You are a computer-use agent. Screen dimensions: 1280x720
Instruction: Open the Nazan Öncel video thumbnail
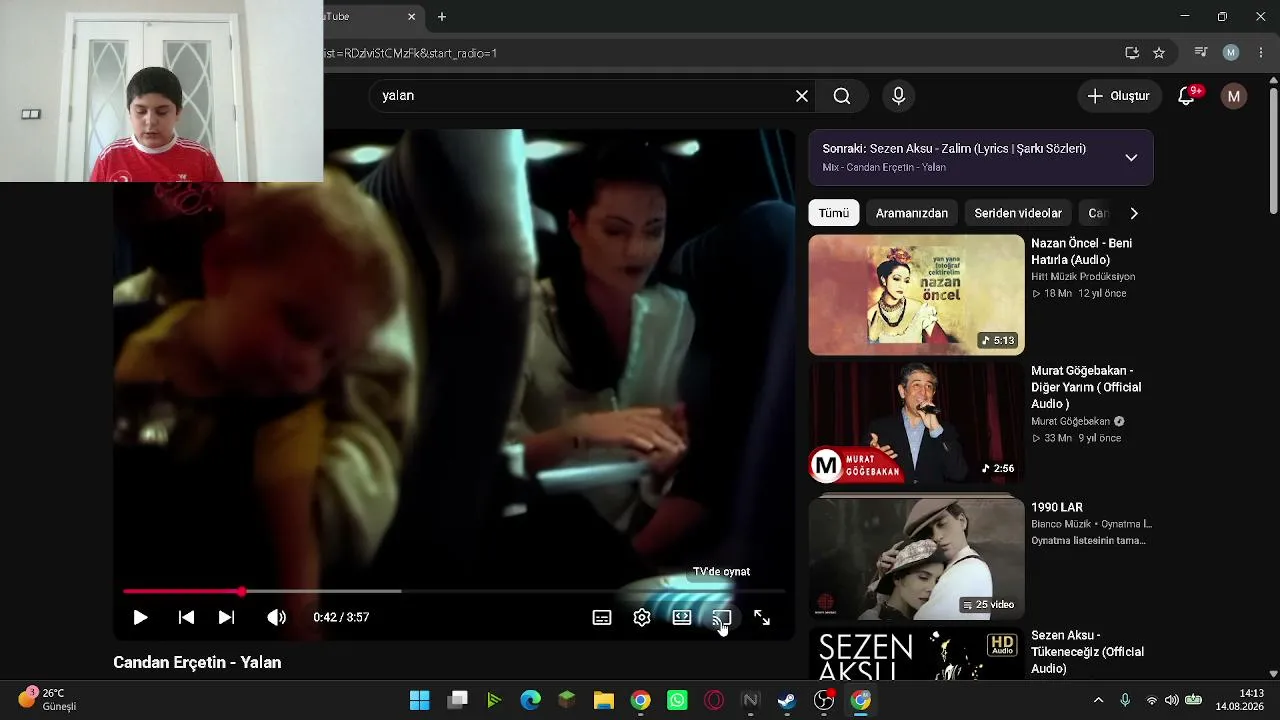point(917,295)
